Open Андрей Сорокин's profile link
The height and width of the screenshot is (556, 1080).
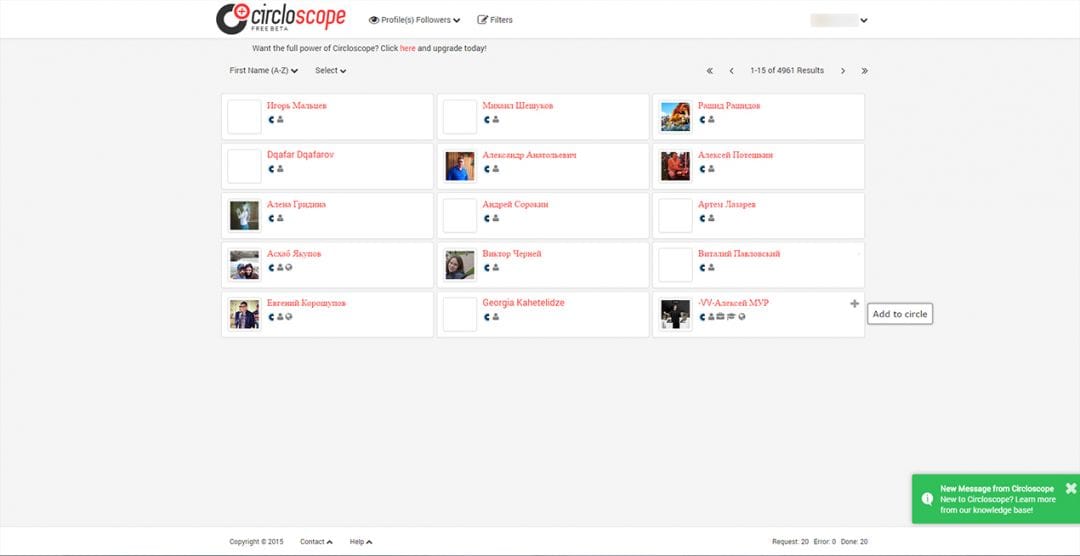click(x=515, y=205)
